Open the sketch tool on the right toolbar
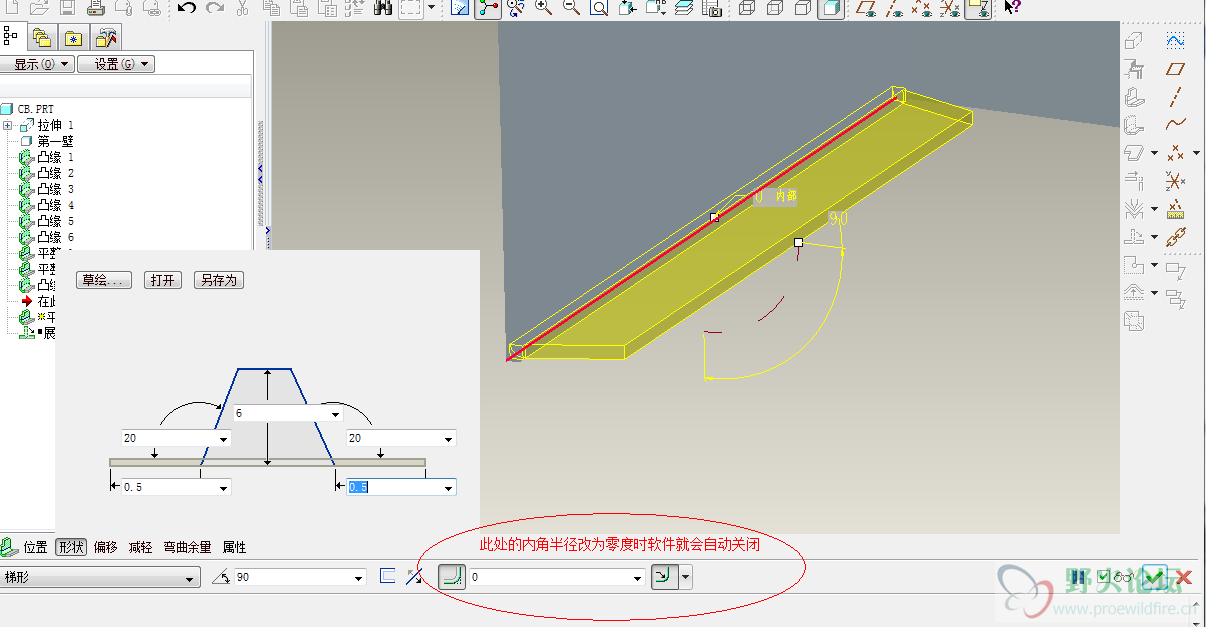The height and width of the screenshot is (627, 1206). pos(1176,41)
